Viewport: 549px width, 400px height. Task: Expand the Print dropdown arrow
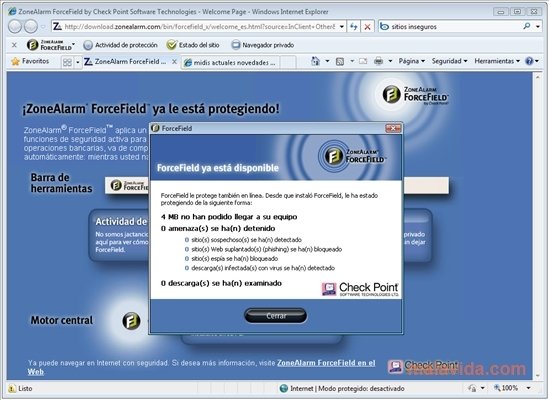tap(390, 61)
